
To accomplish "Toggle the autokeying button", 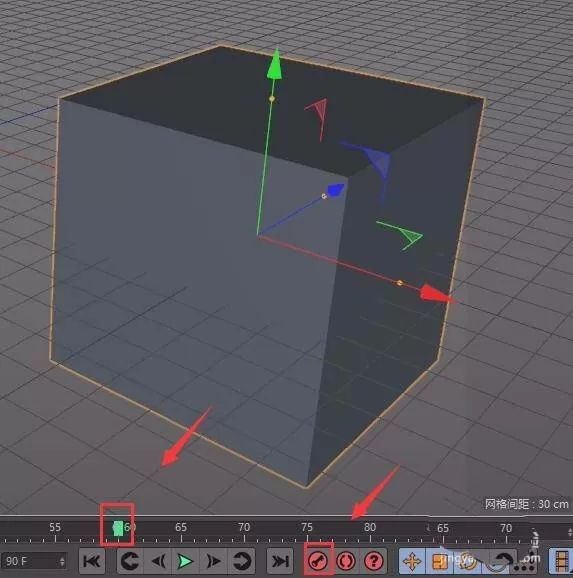I will pos(345,561).
